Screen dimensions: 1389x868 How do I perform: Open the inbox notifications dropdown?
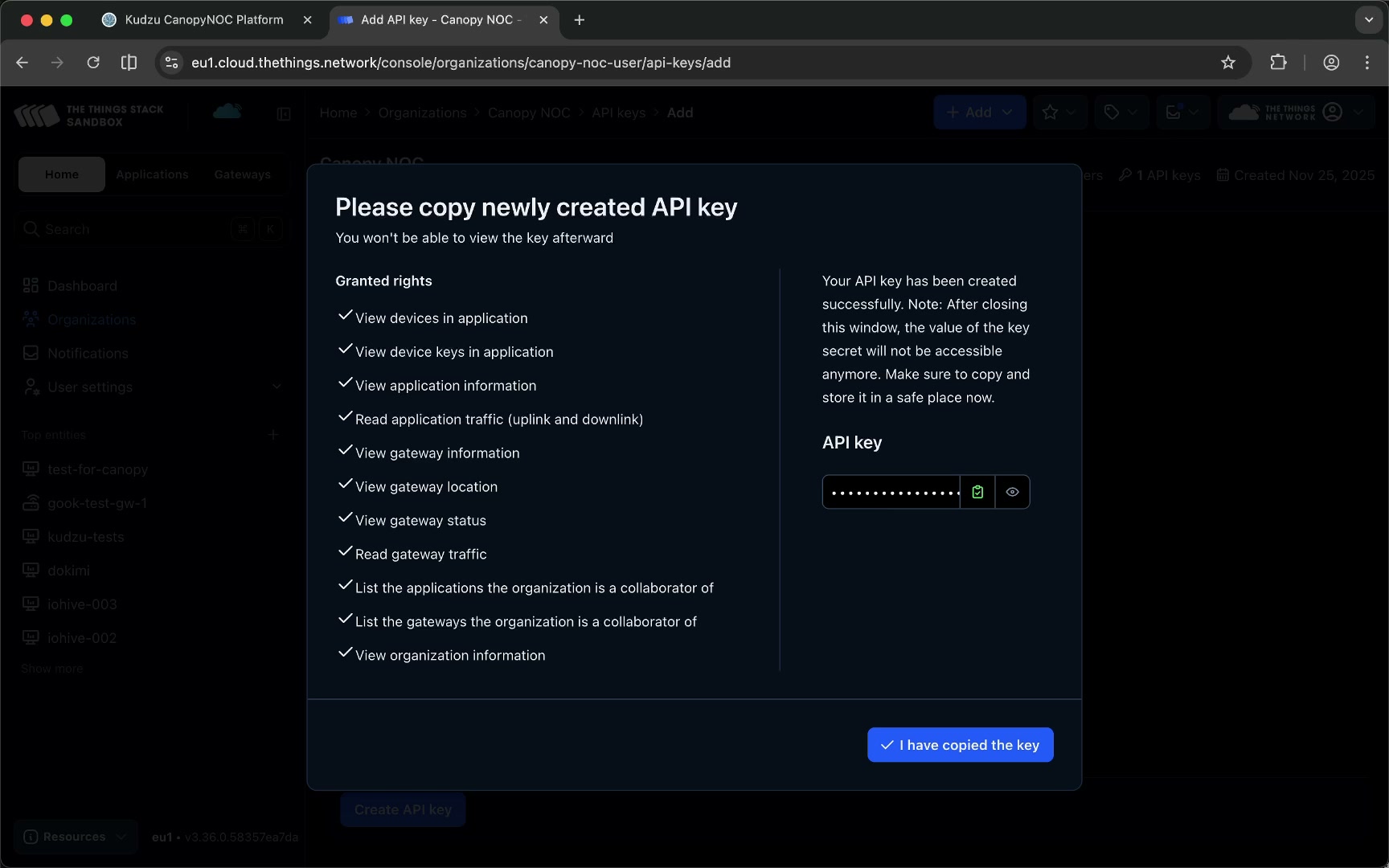[x=1182, y=113]
